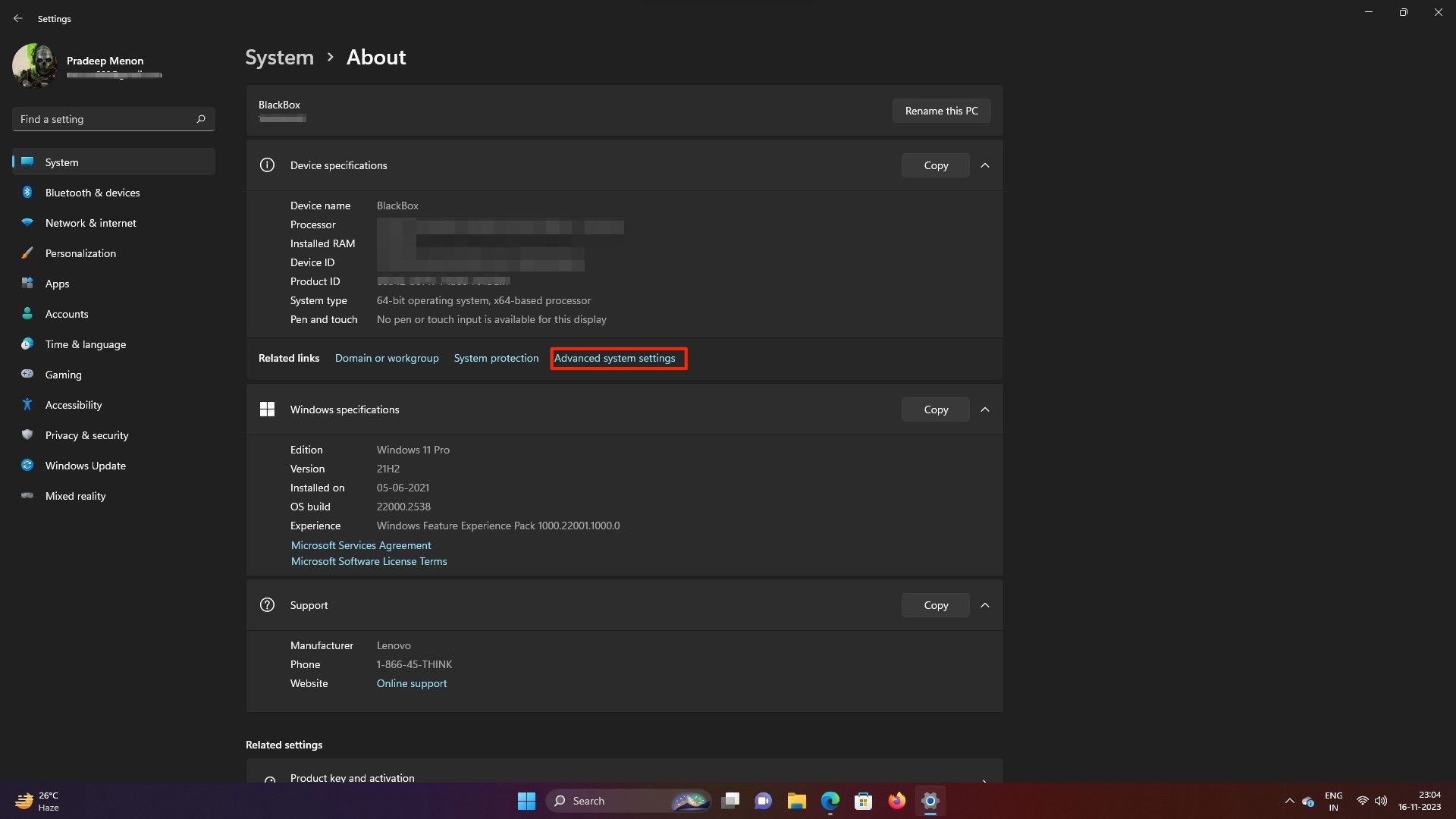Screen dimensions: 1456x819
Task: Click the Accessibility figure icon
Action: click(27, 405)
